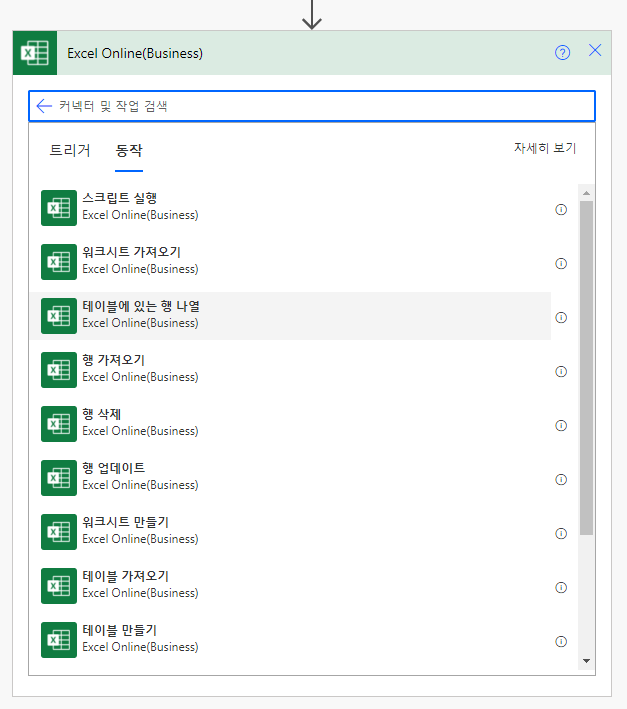Show info for 테이블 만들기

click(561, 641)
